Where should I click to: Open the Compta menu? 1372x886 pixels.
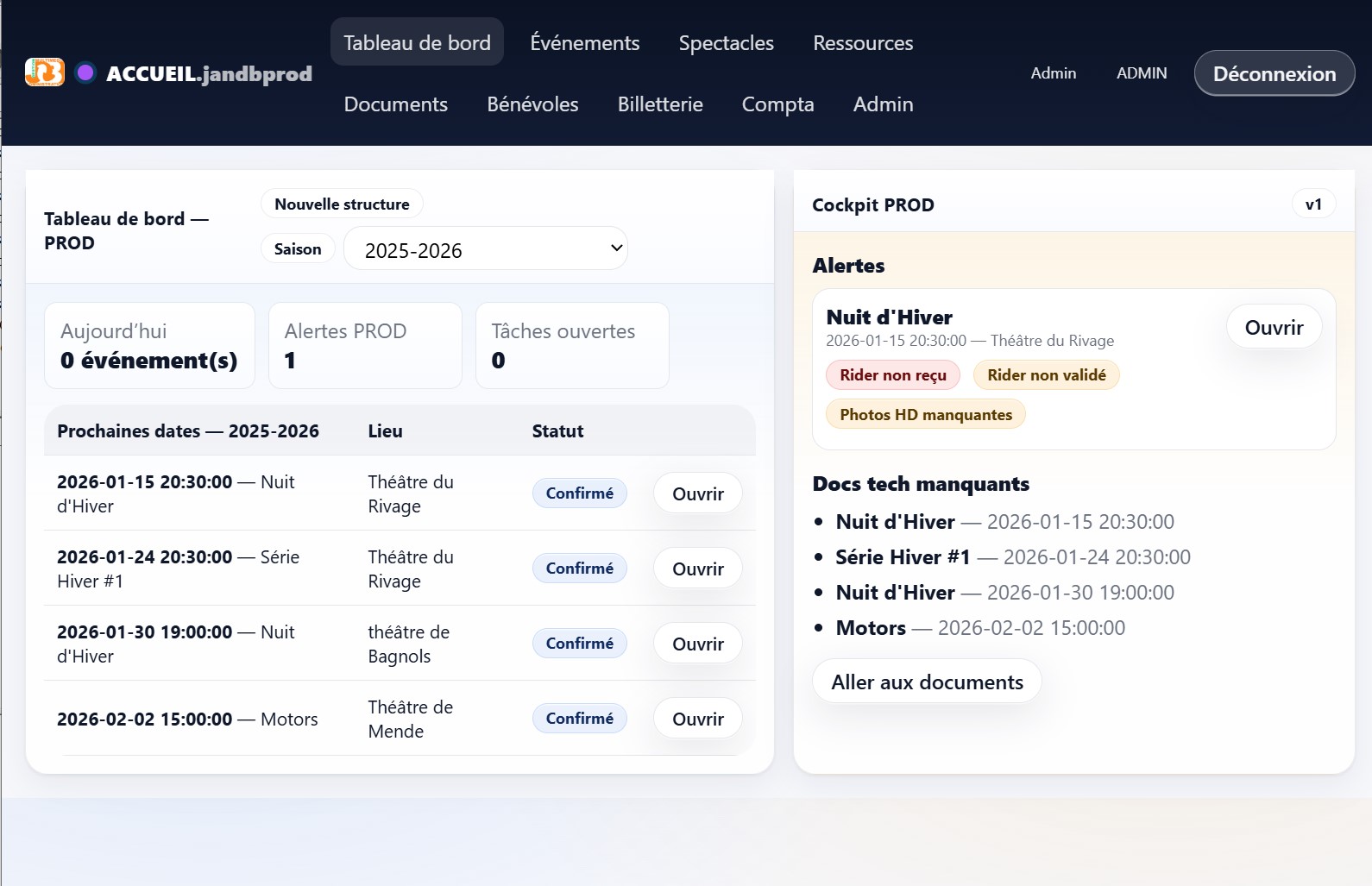pos(777,104)
